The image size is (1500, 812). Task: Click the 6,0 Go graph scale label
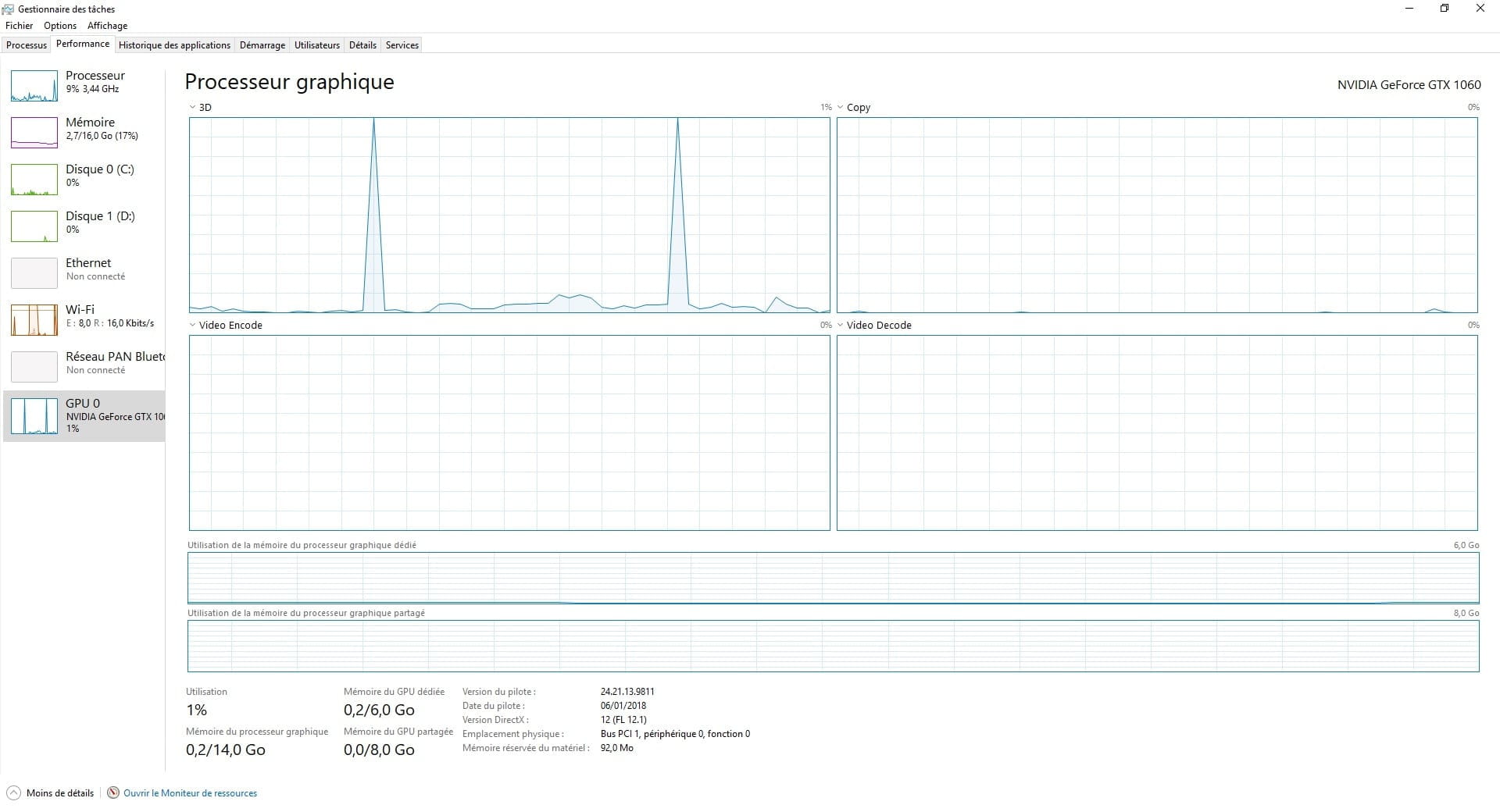[1466, 545]
